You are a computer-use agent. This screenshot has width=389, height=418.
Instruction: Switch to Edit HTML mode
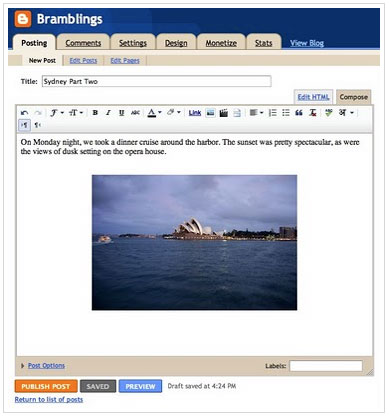click(x=313, y=97)
